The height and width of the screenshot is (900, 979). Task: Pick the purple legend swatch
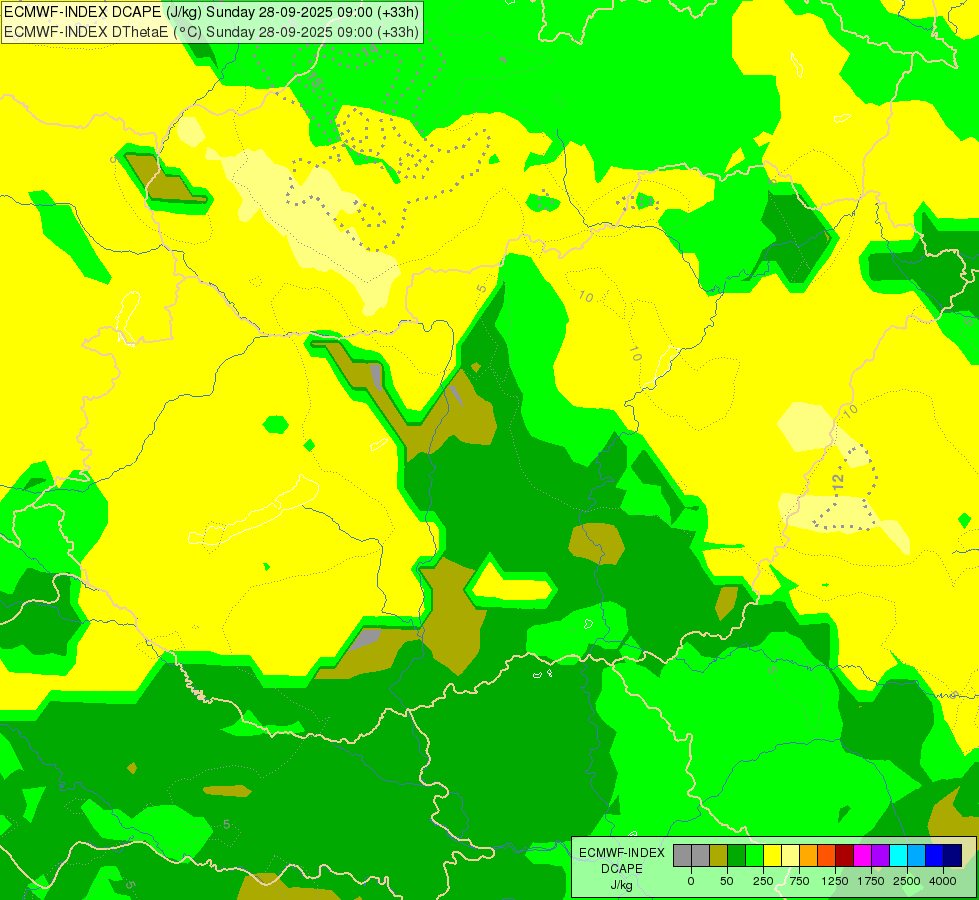pyautogui.click(x=880, y=856)
